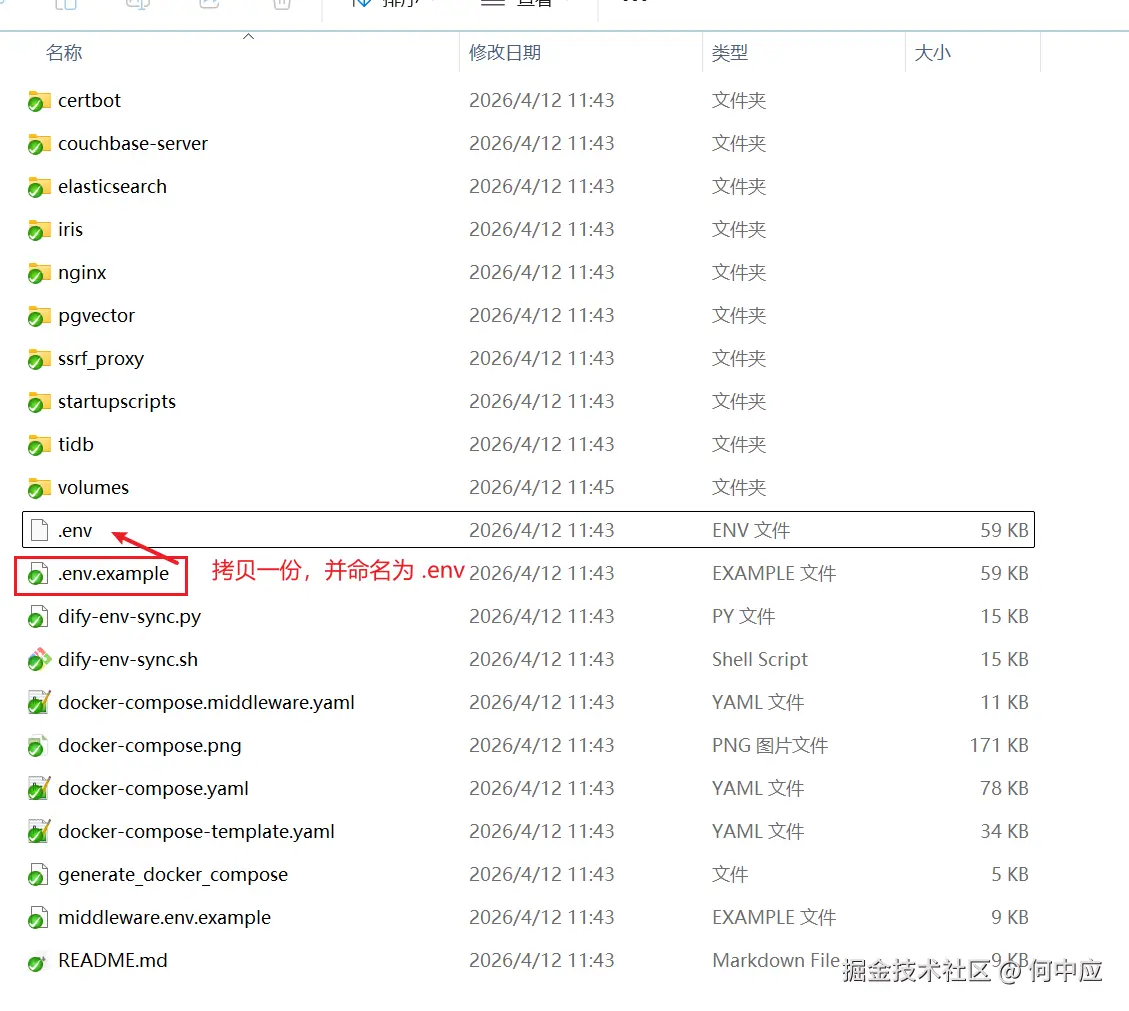Click the sort direction chevron above 名称
The image size is (1129, 1011).
coord(248,36)
